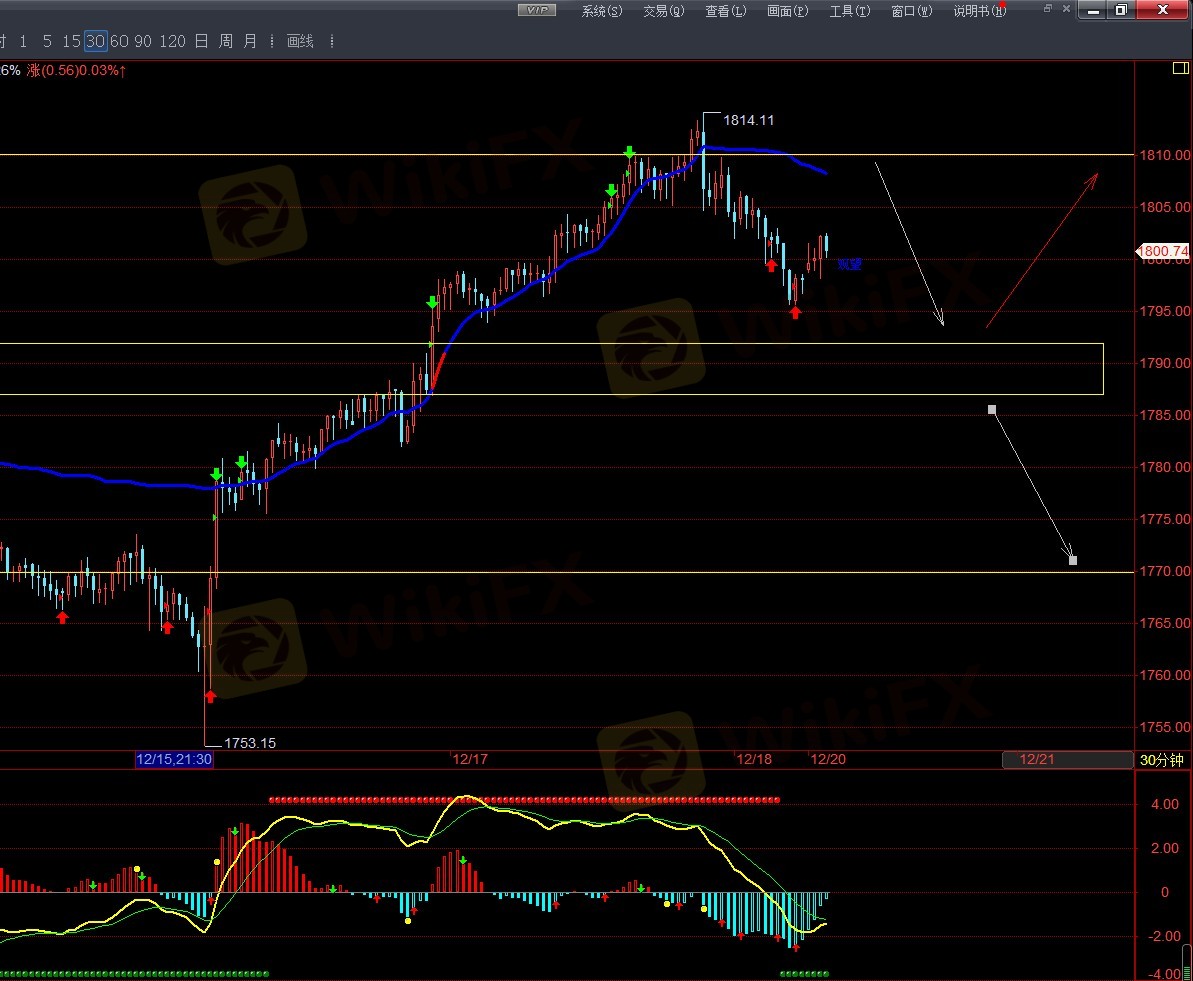Open the 说明书(H) help menu
Image resolution: width=1193 pixels, height=981 pixels.
(x=977, y=11)
